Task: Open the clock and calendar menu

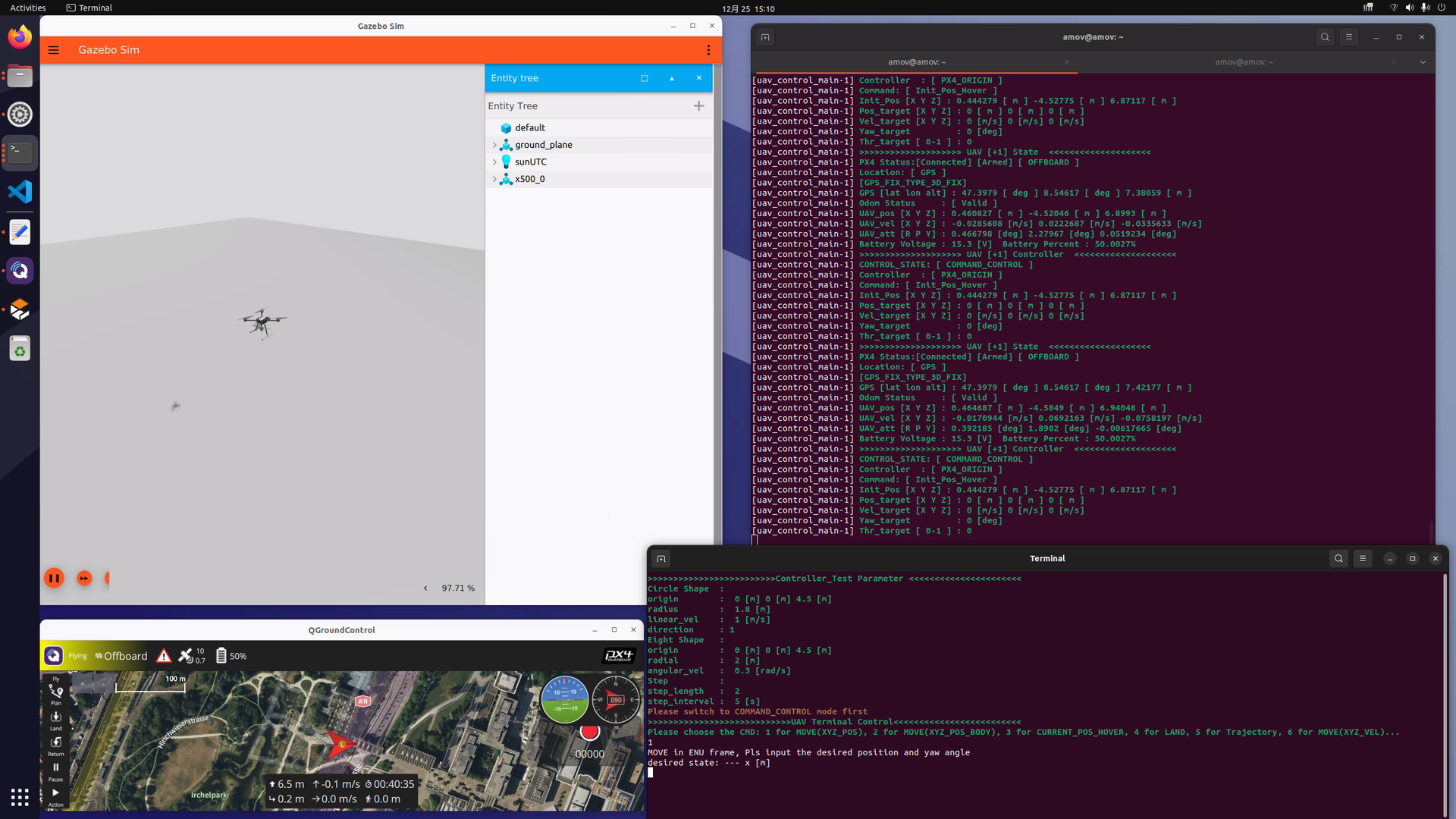Action: [x=748, y=8]
